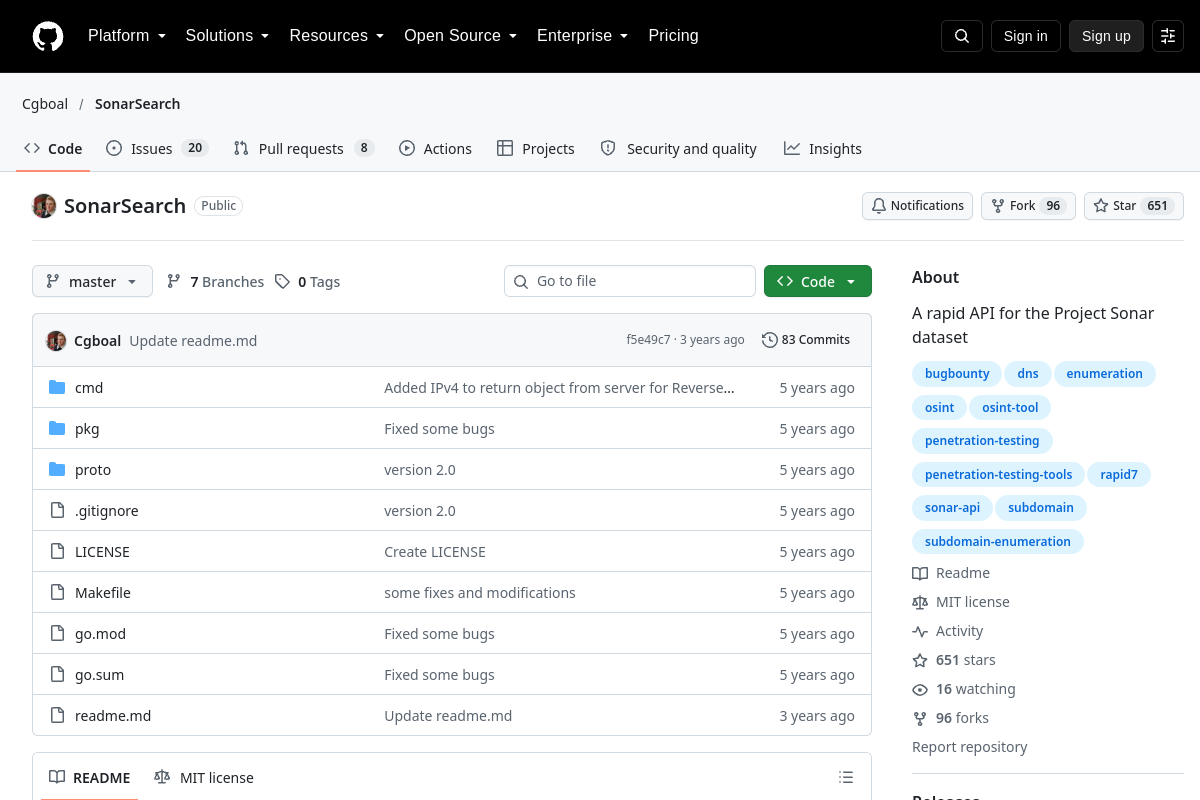Open appearance settings icon in header

[1168, 36]
